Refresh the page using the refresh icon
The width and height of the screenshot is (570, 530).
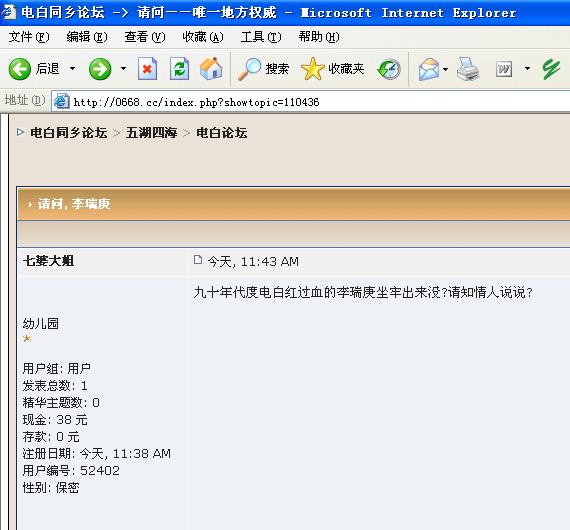[180, 69]
